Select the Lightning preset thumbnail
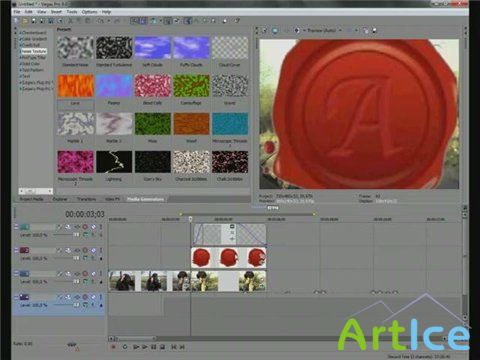Viewport: 480px width, 360px height. [114, 162]
